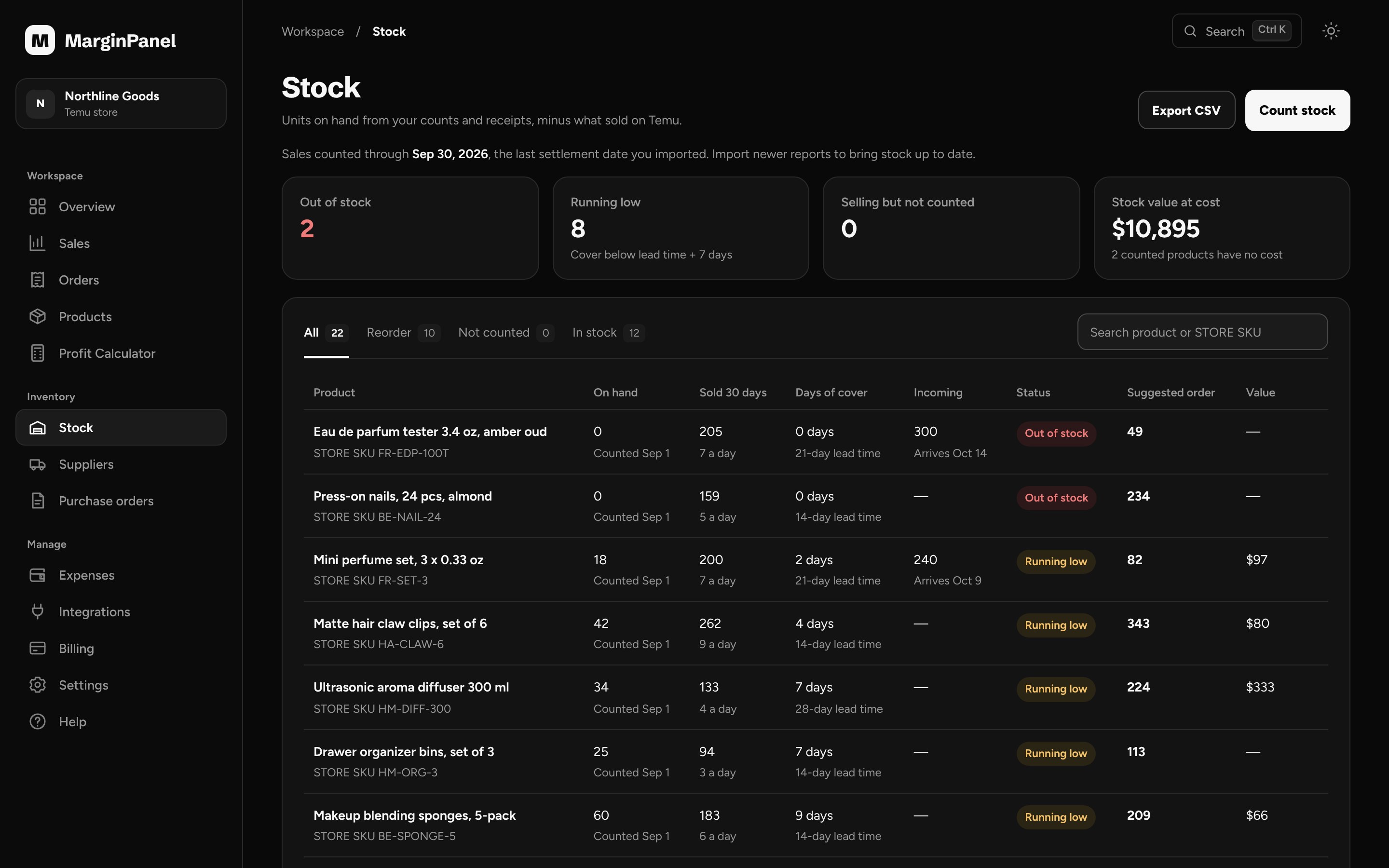
Task: Select Matte hair claw clips row name
Action: [x=400, y=624]
